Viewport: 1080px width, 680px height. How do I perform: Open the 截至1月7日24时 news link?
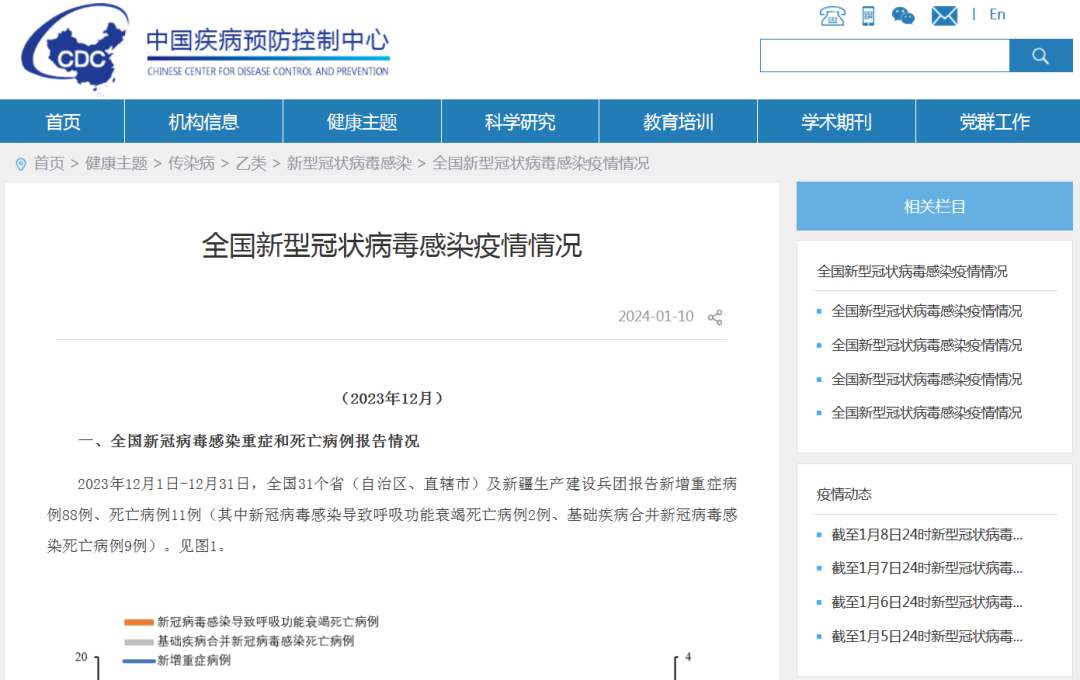(x=927, y=568)
